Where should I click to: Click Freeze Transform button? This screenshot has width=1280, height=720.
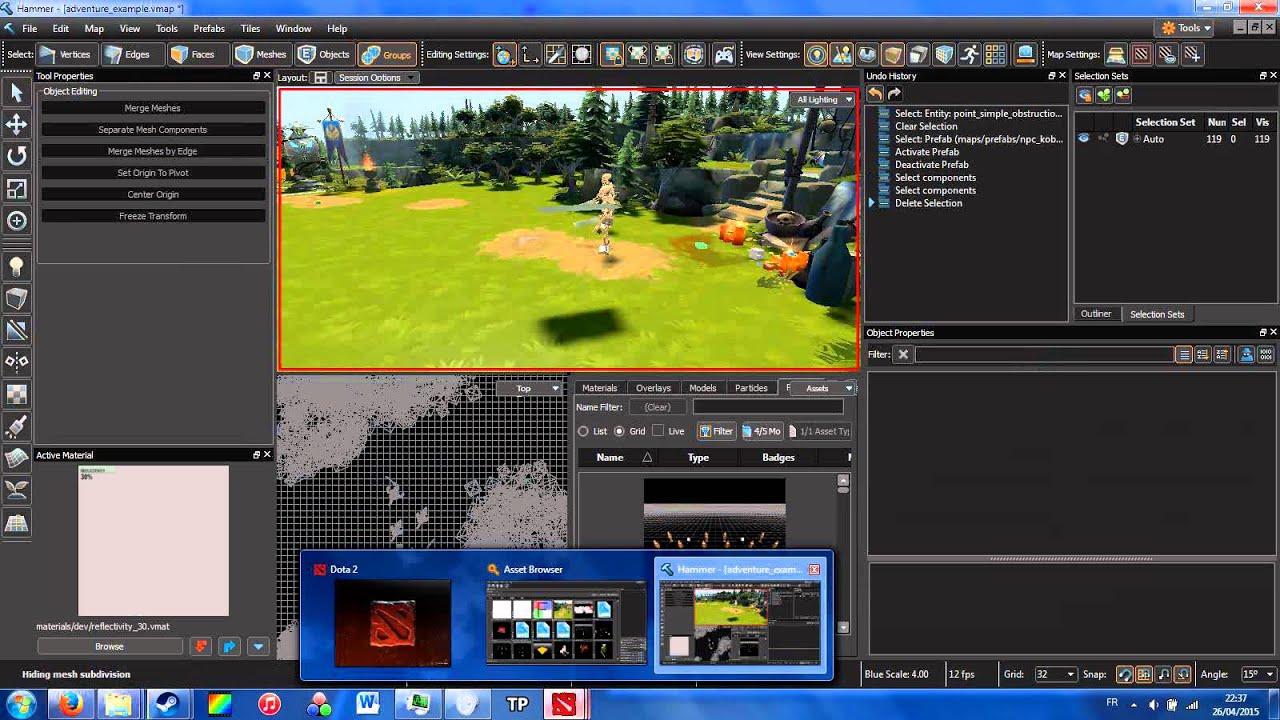153,216
